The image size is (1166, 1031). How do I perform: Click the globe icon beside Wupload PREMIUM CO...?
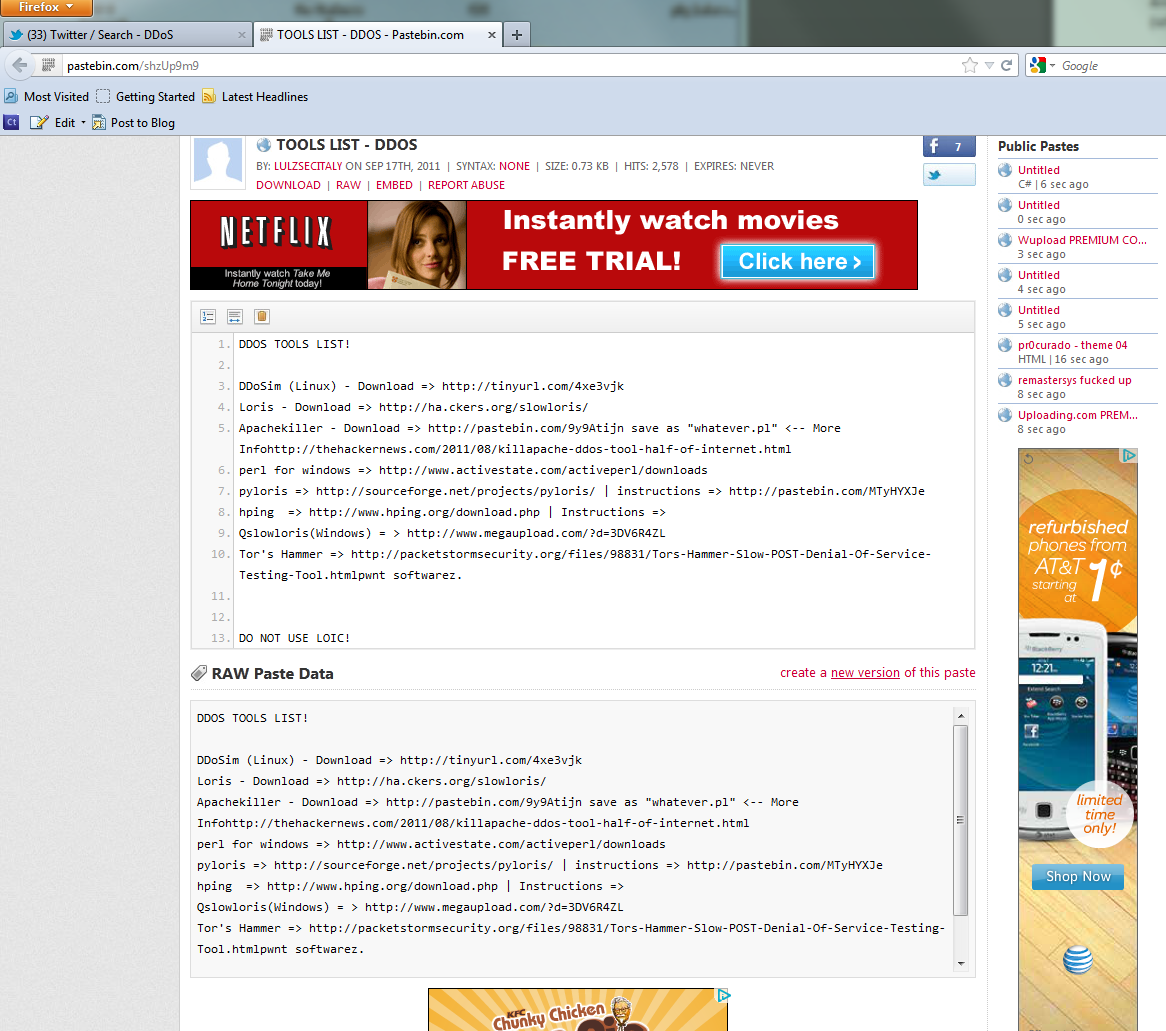click(1005, 240)
